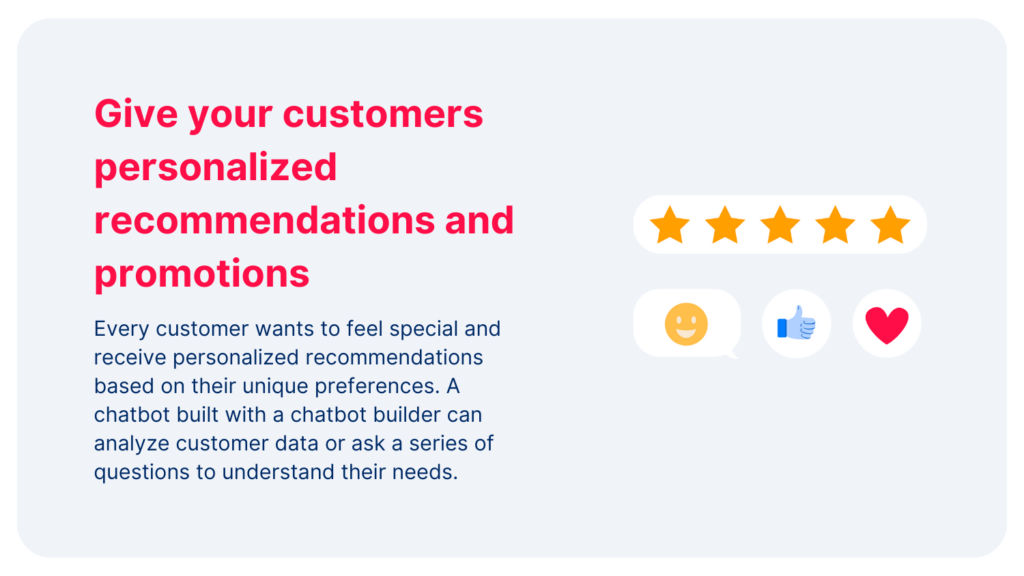Select the red heading word 'promotions'
This screenshot has width=1024, height=576.
tap(202, 272)
